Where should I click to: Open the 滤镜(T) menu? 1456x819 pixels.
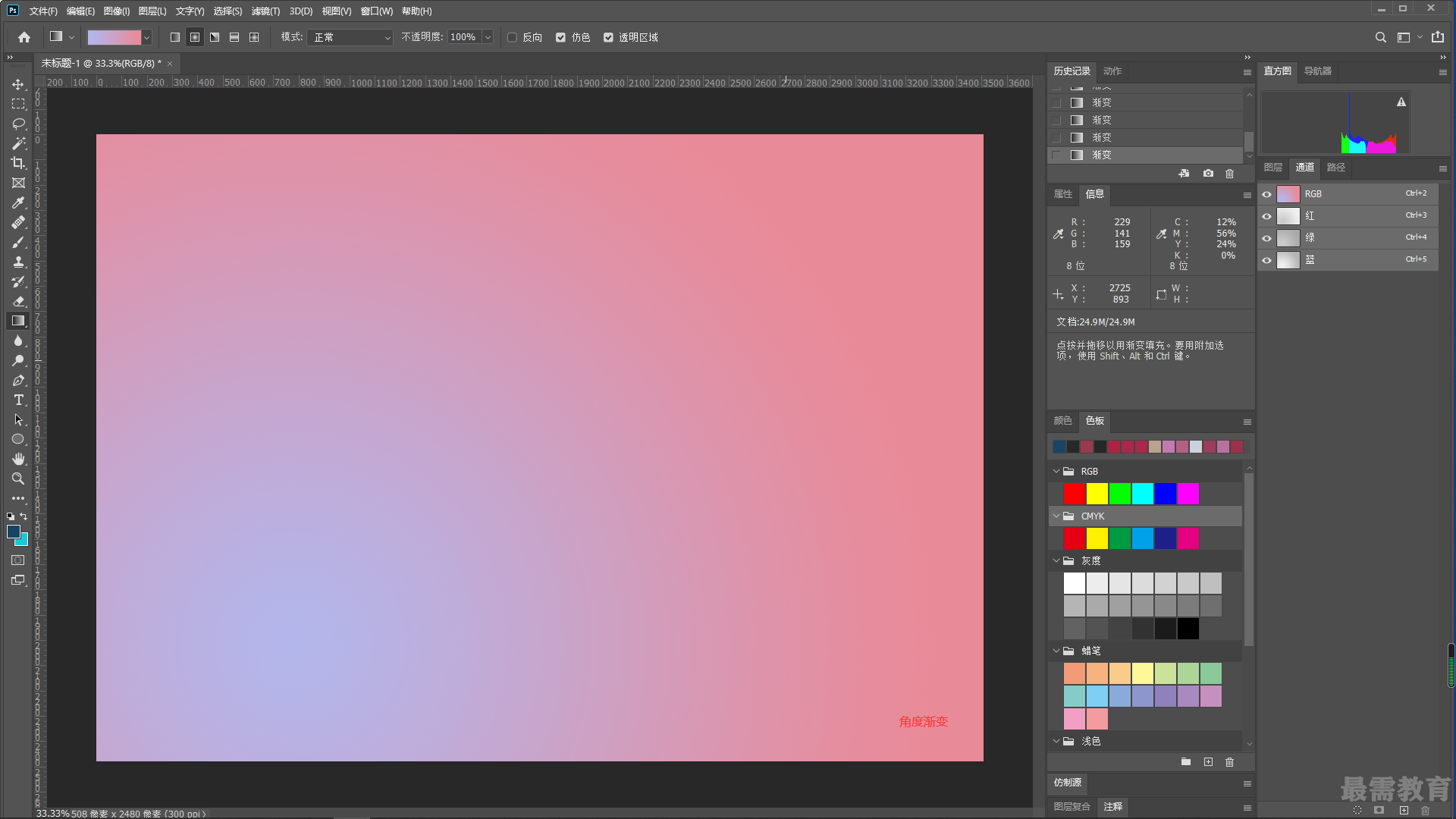point(265,11)
